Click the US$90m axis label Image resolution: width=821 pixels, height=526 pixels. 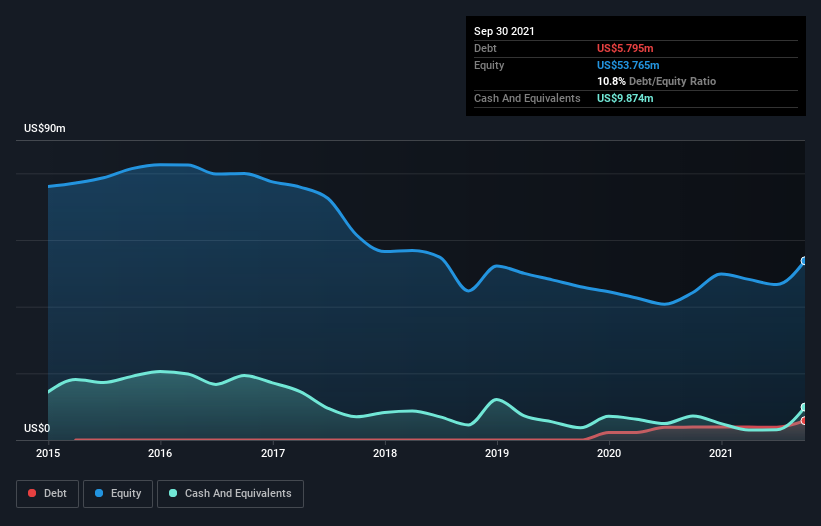(45, 128)
